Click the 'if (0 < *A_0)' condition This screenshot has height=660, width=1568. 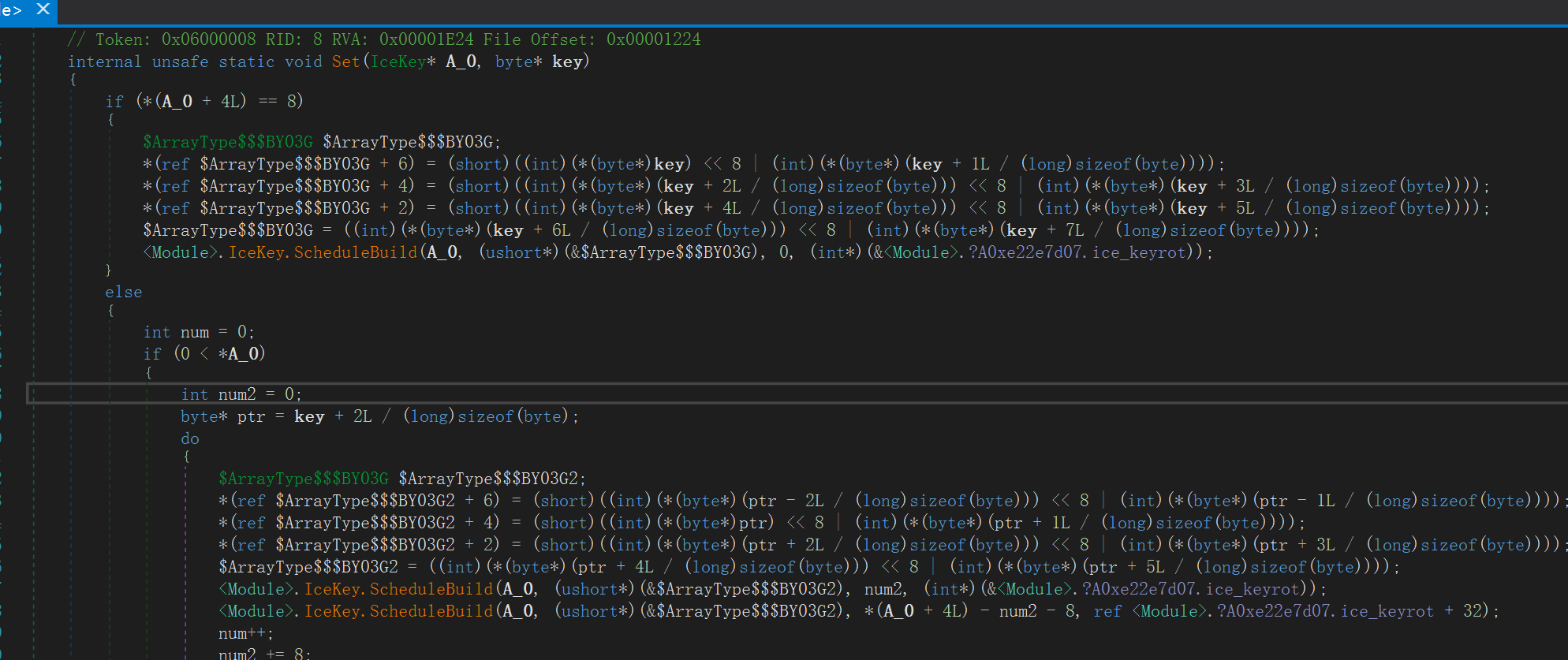204,353
